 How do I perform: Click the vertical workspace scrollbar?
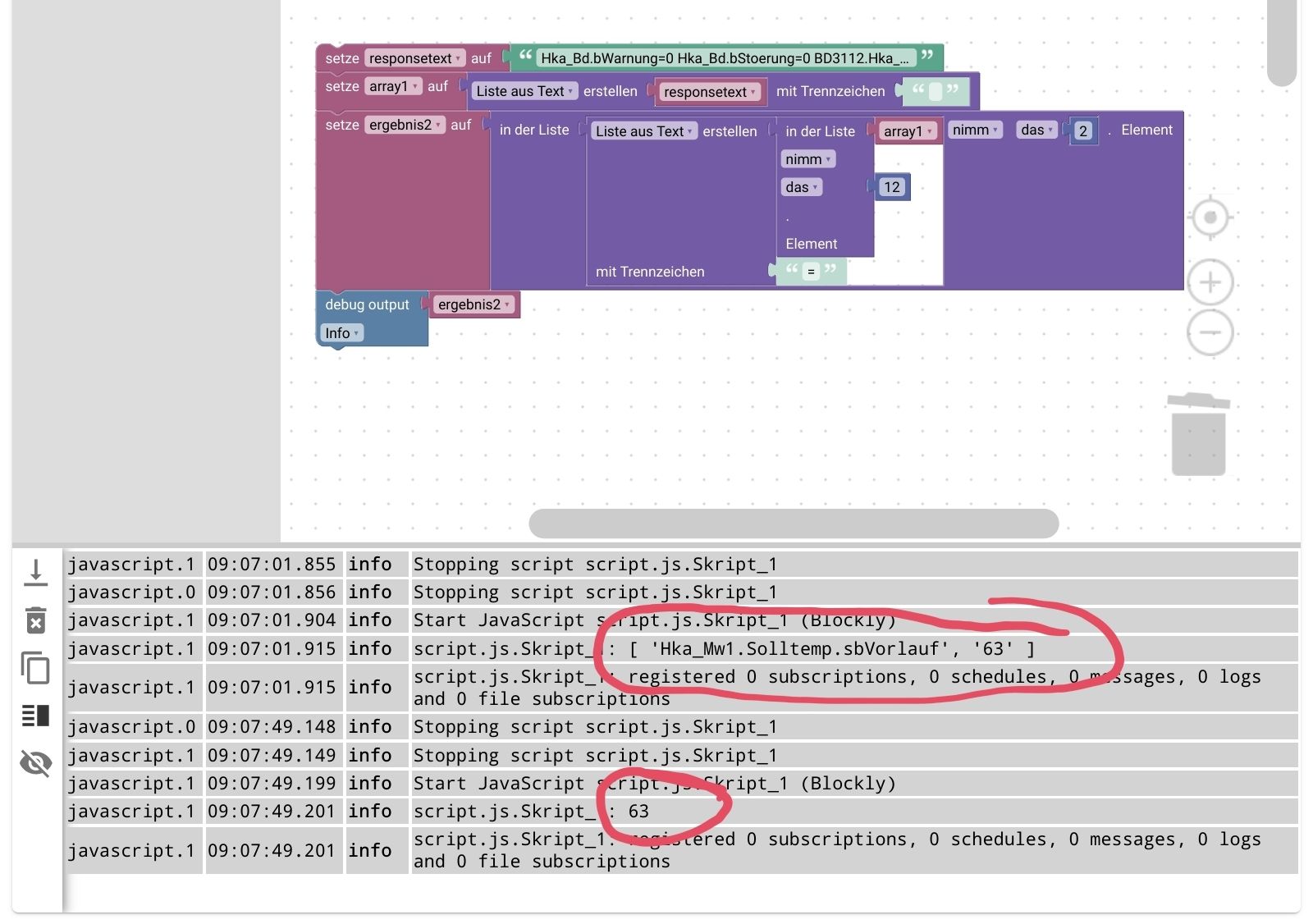tap(1281, 41)
